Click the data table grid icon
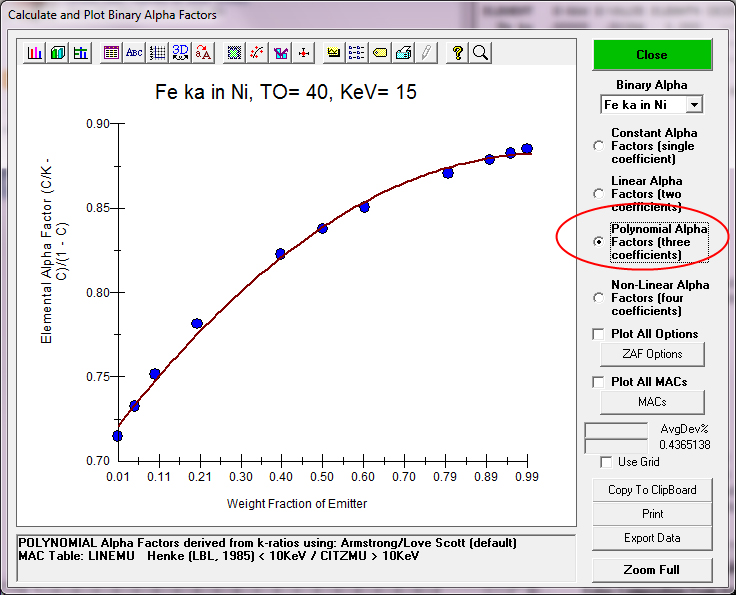Image resolution: width=736 pixels, height=595 pixels. [x=111, y=53]
